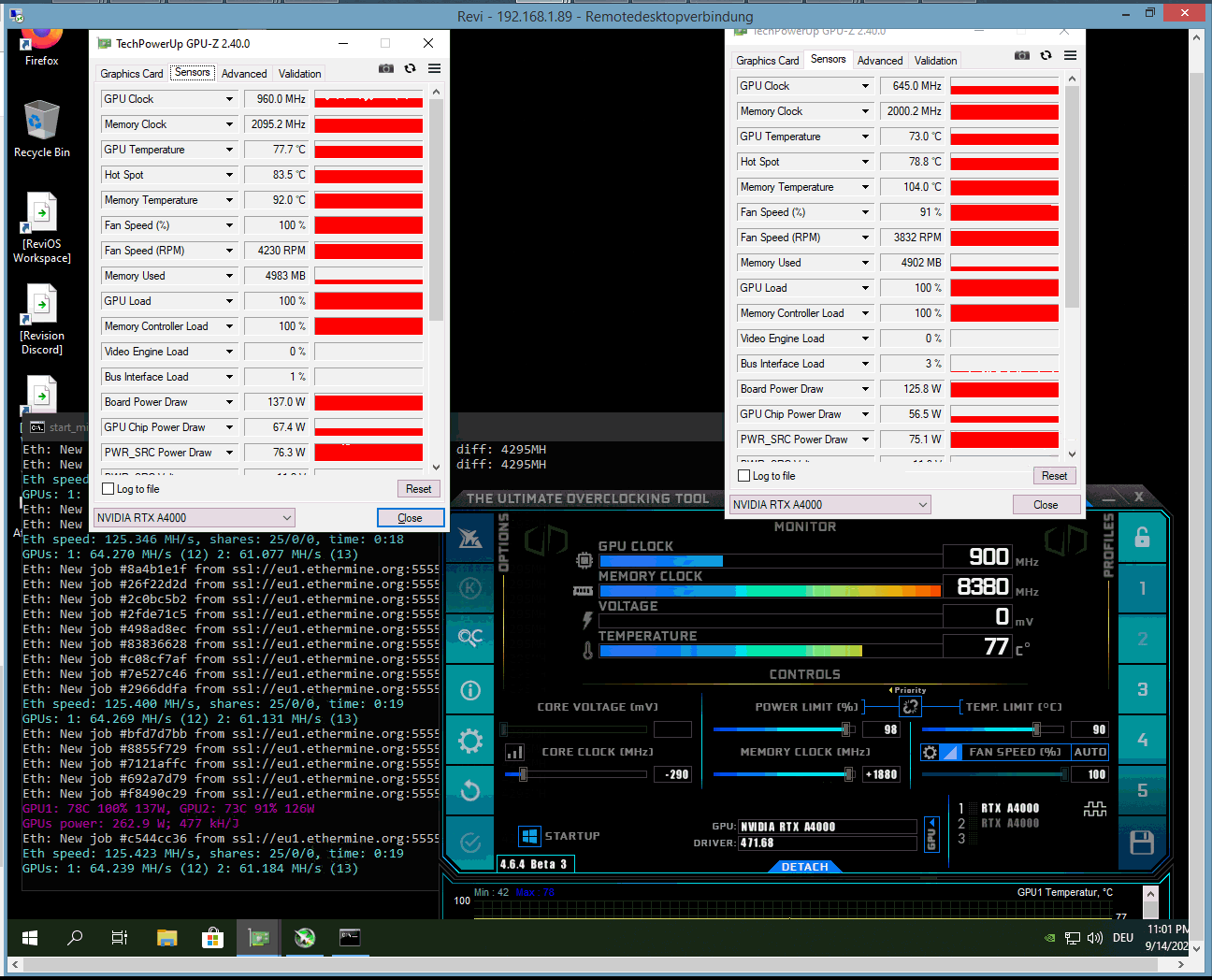The height and width of the screenshot is (980, 1212).
Task: Toggle power/temp limit Priority link
Action: coord(910,706)
